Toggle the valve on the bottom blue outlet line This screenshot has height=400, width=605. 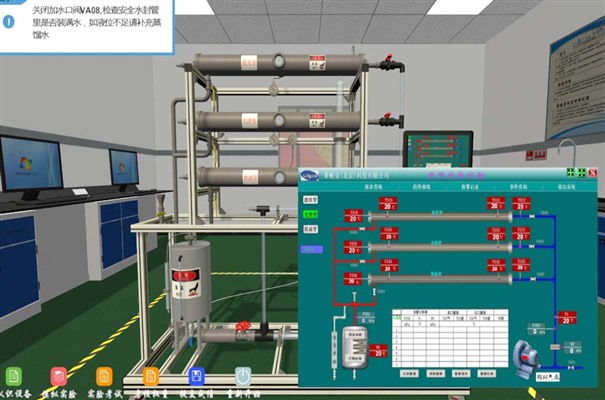(x=533, y=278)
